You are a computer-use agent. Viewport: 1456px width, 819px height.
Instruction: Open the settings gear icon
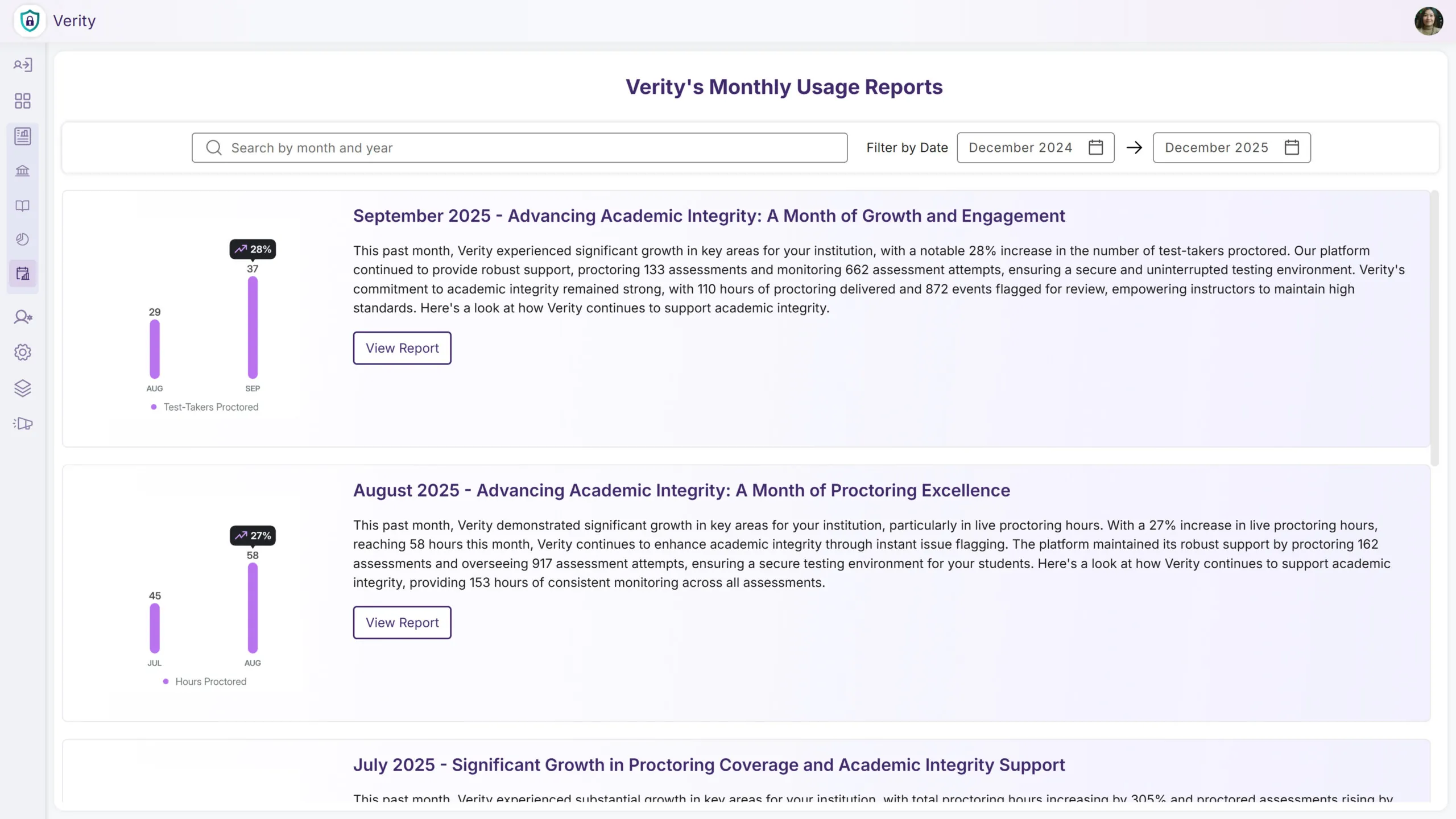tap(22, 352)
